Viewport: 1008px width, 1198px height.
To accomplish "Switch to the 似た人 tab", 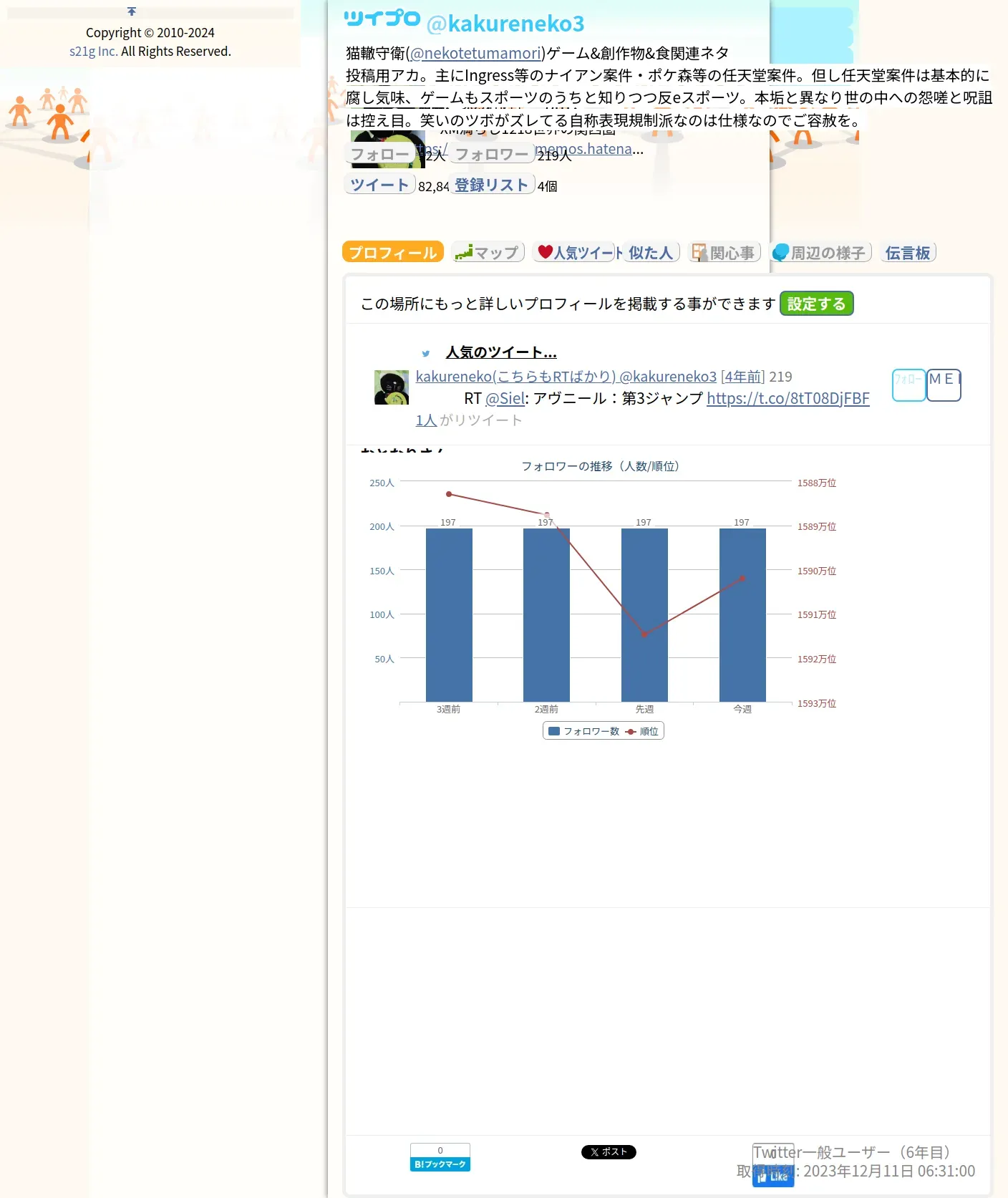I will tap(651, 252).
